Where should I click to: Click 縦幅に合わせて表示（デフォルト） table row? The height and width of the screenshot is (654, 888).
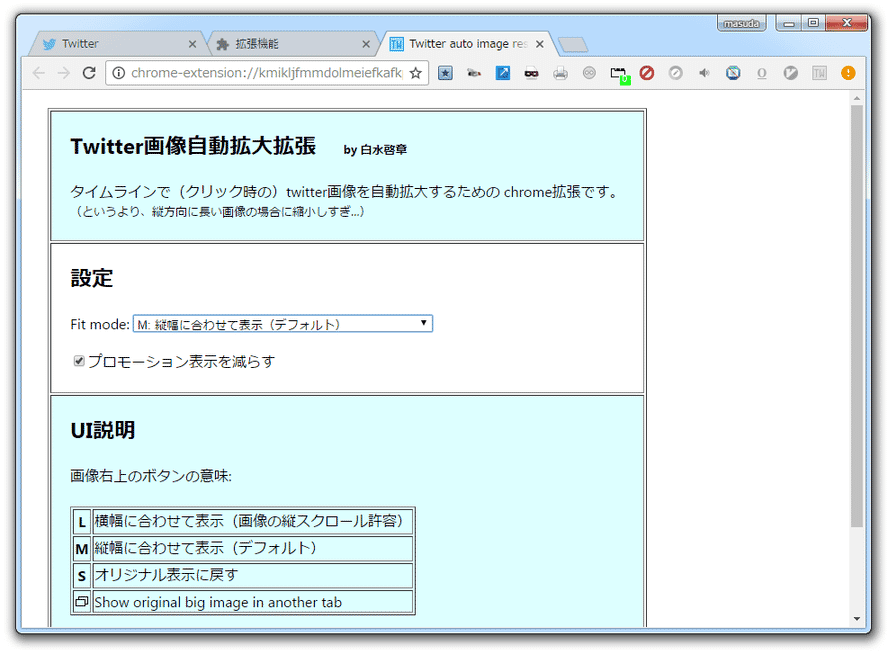[x=253, y=549]
